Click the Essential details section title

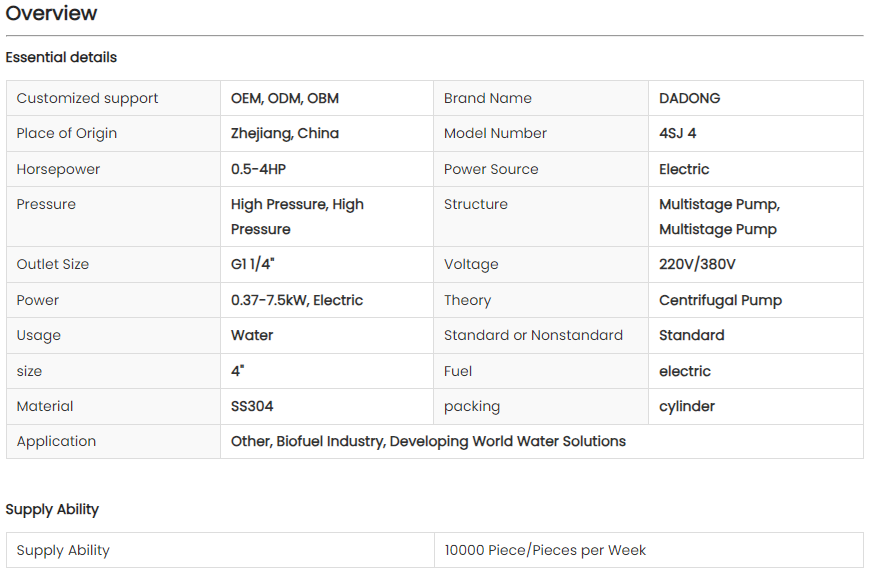click(61, 57)
